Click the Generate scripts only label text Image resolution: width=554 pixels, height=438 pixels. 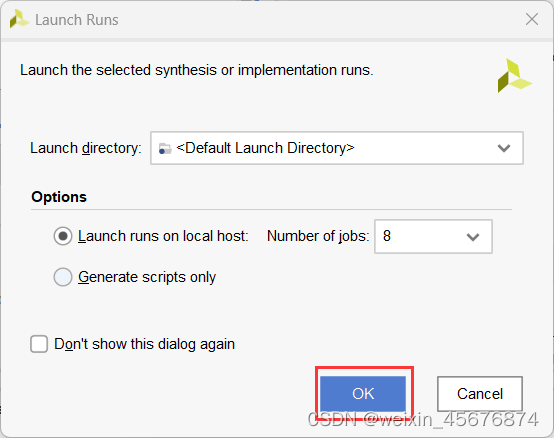(147, 277)
